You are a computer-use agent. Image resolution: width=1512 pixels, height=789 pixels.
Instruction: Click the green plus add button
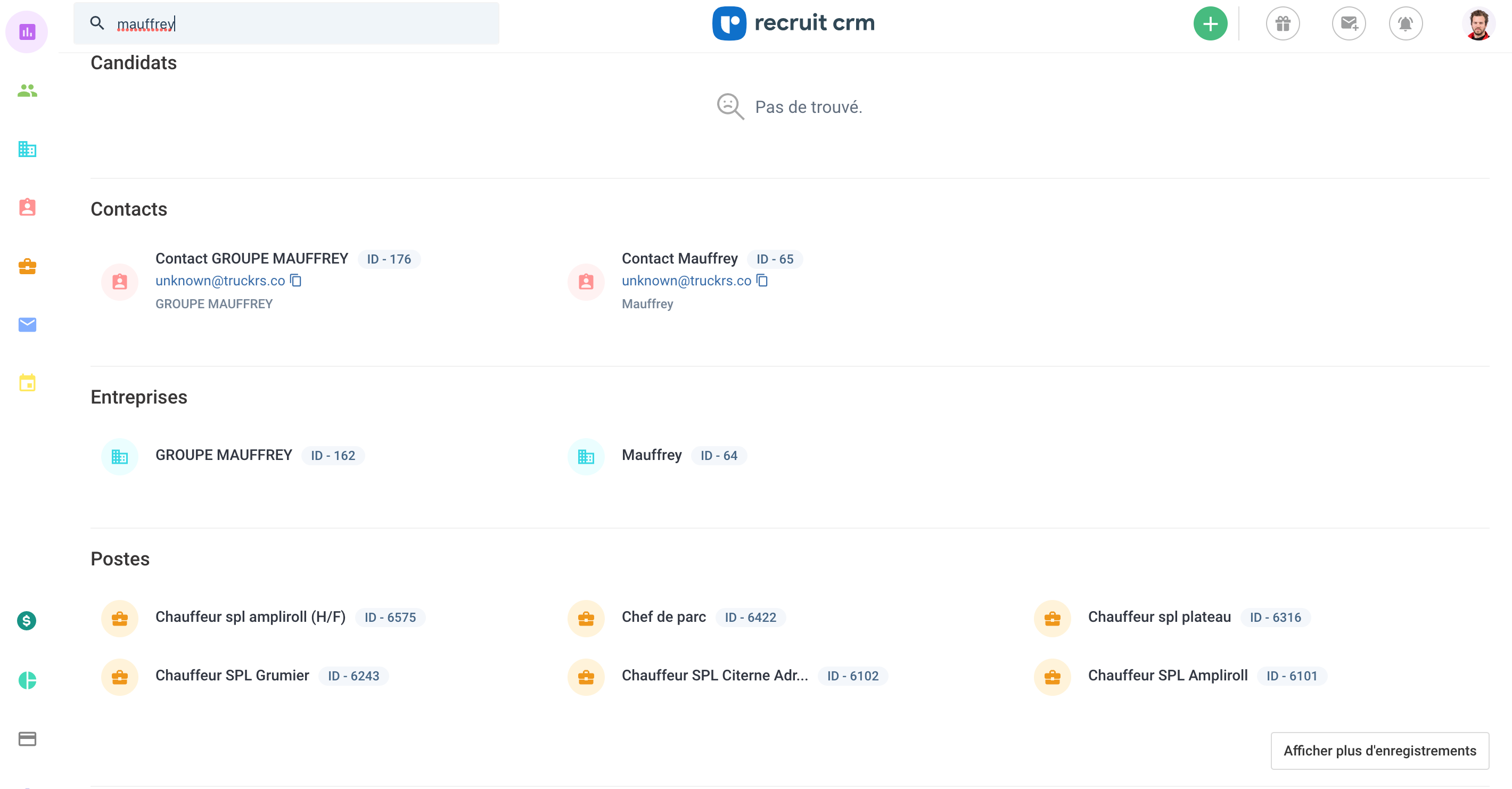[x=1210, y=23]
